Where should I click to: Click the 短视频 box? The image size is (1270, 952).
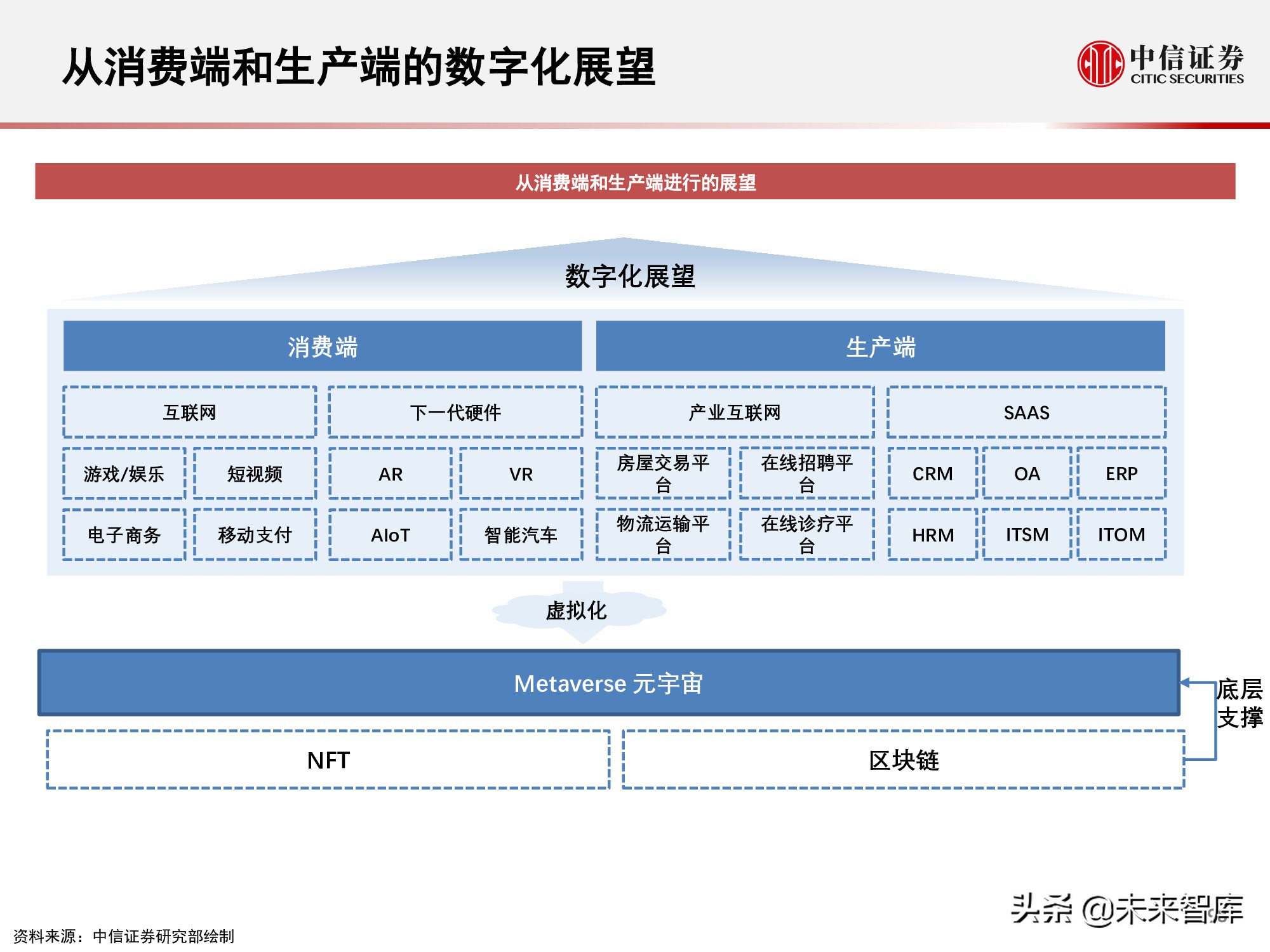255,473
